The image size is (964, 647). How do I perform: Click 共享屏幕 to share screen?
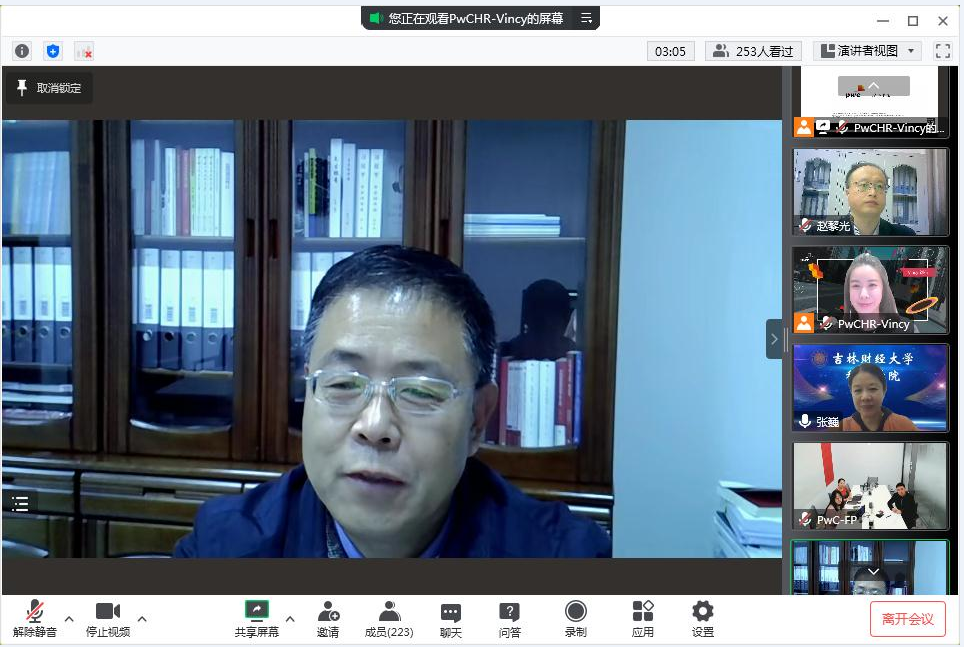(257, 618)
